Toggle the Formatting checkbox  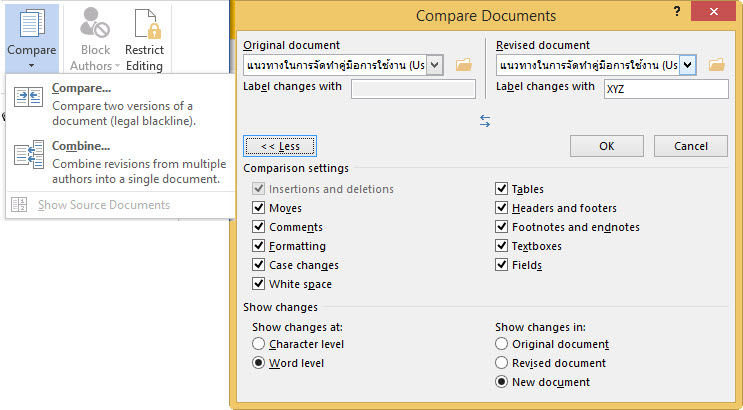tap(259, 246)
